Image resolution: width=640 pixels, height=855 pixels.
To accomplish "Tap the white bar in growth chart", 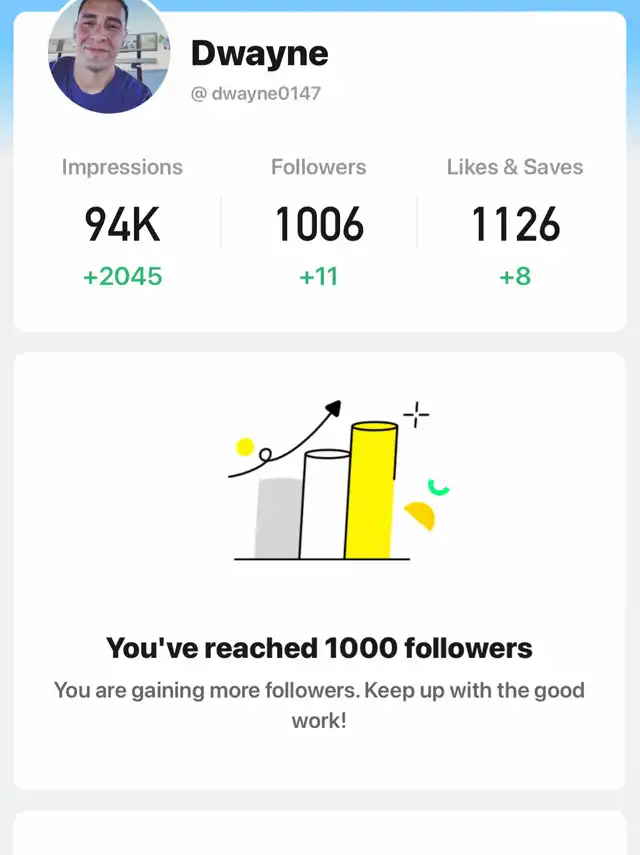I will [324, 504].
